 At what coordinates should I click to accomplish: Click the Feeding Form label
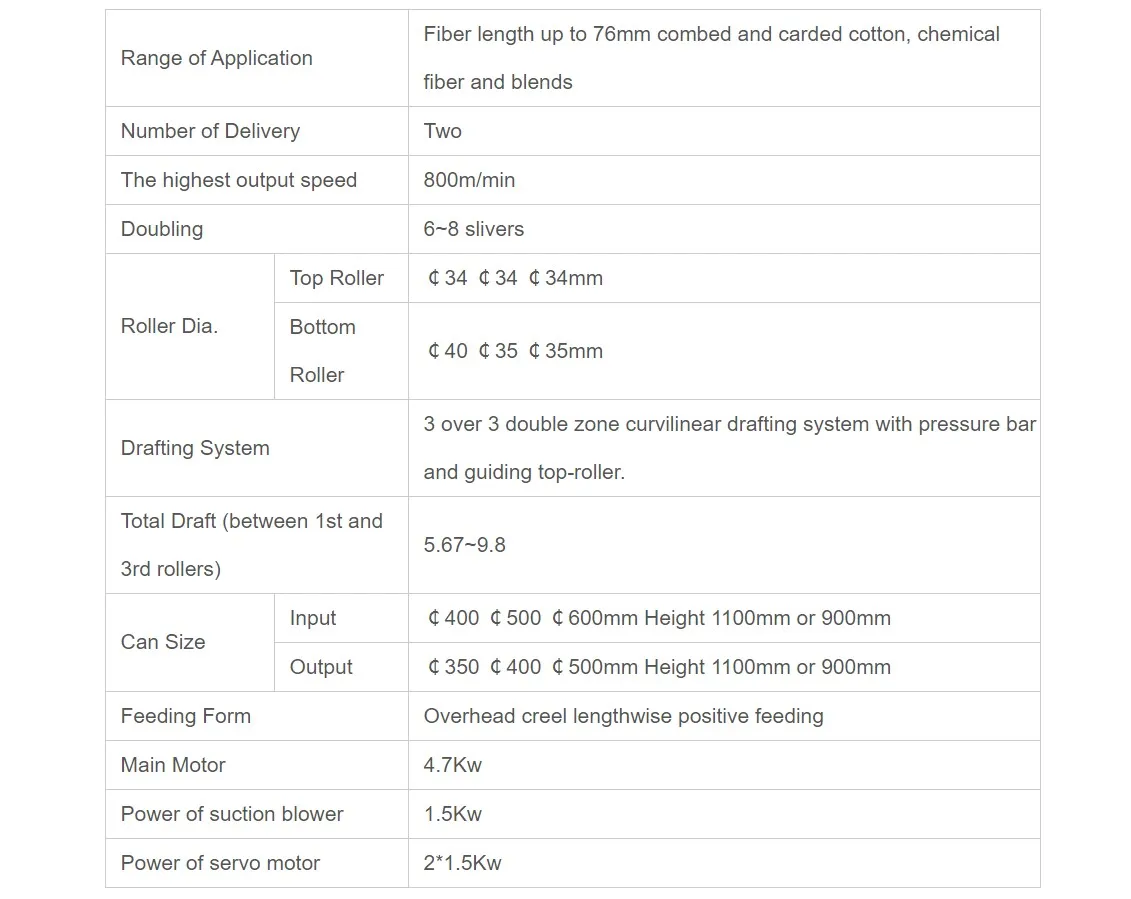(x=186, y=716)
